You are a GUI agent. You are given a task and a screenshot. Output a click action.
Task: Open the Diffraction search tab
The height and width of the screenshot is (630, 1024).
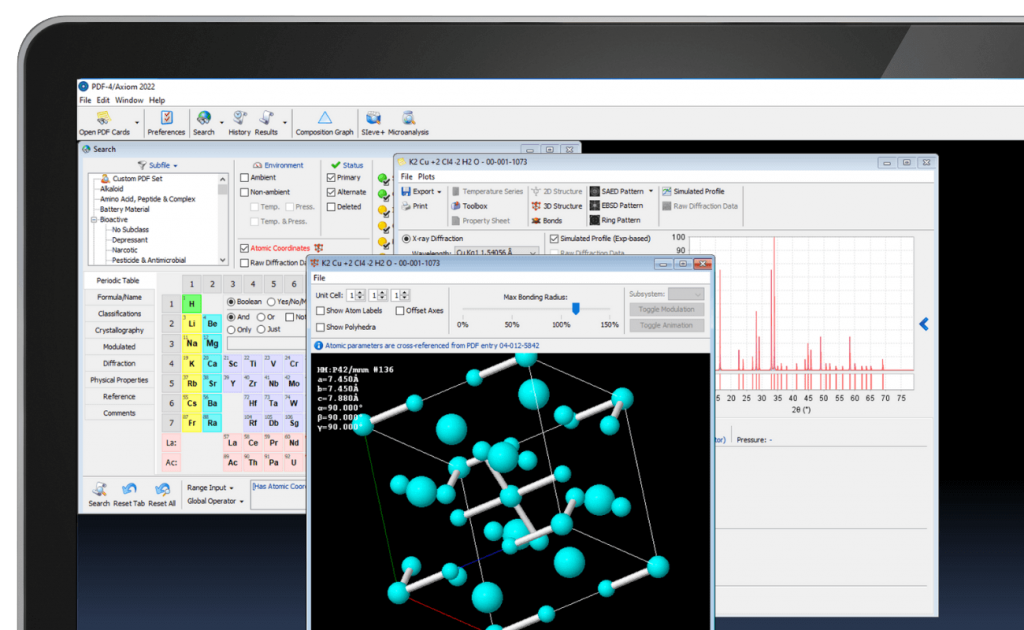pos(119,364)
